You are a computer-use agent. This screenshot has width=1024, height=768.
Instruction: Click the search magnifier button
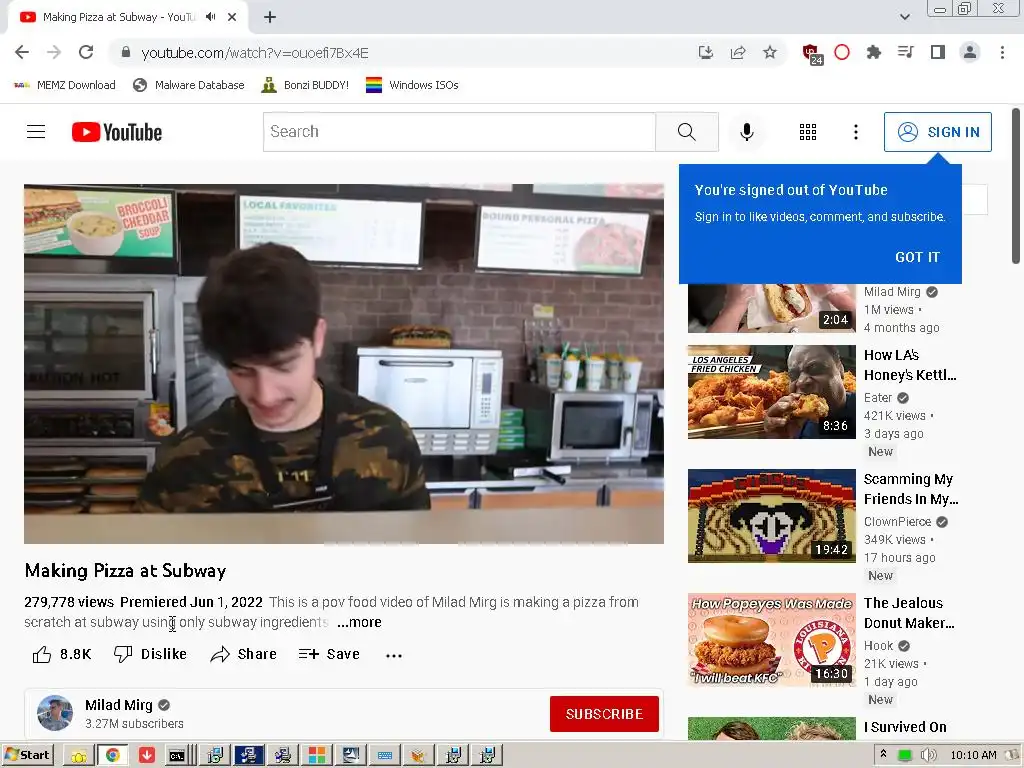tap(686, 132)
